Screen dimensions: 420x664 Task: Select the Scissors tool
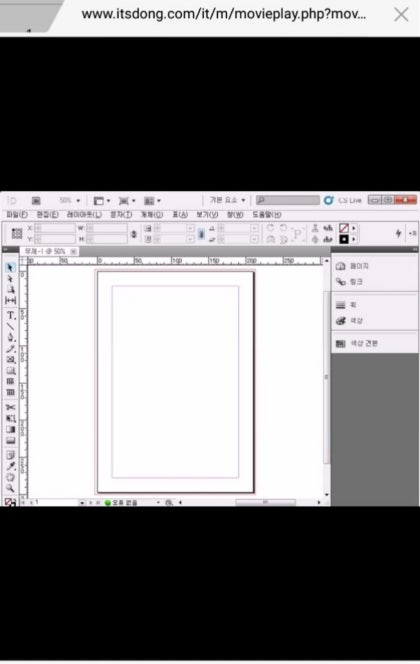[x=11, y=407]
